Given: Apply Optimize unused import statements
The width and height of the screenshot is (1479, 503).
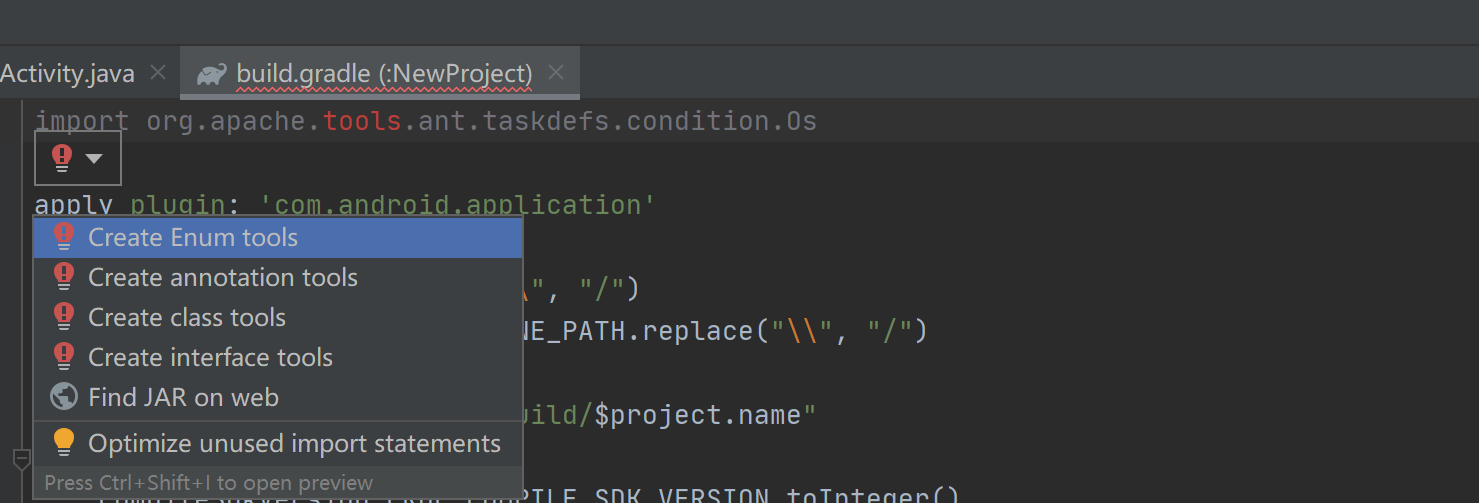Looking at the screenshot, I should (294, 443).
